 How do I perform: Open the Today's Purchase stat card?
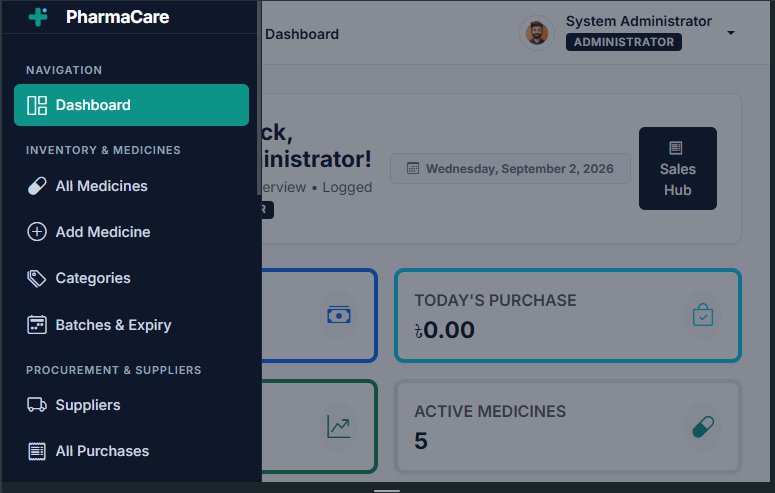click(x=567, y=315)
